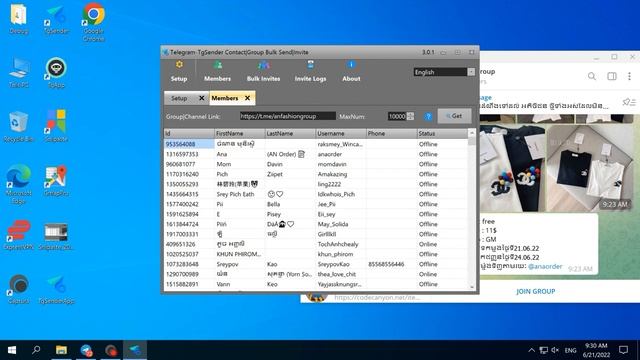This screenshot has width=640, height=360.
Task: Select the row with username momdavin
Action: 316,164
